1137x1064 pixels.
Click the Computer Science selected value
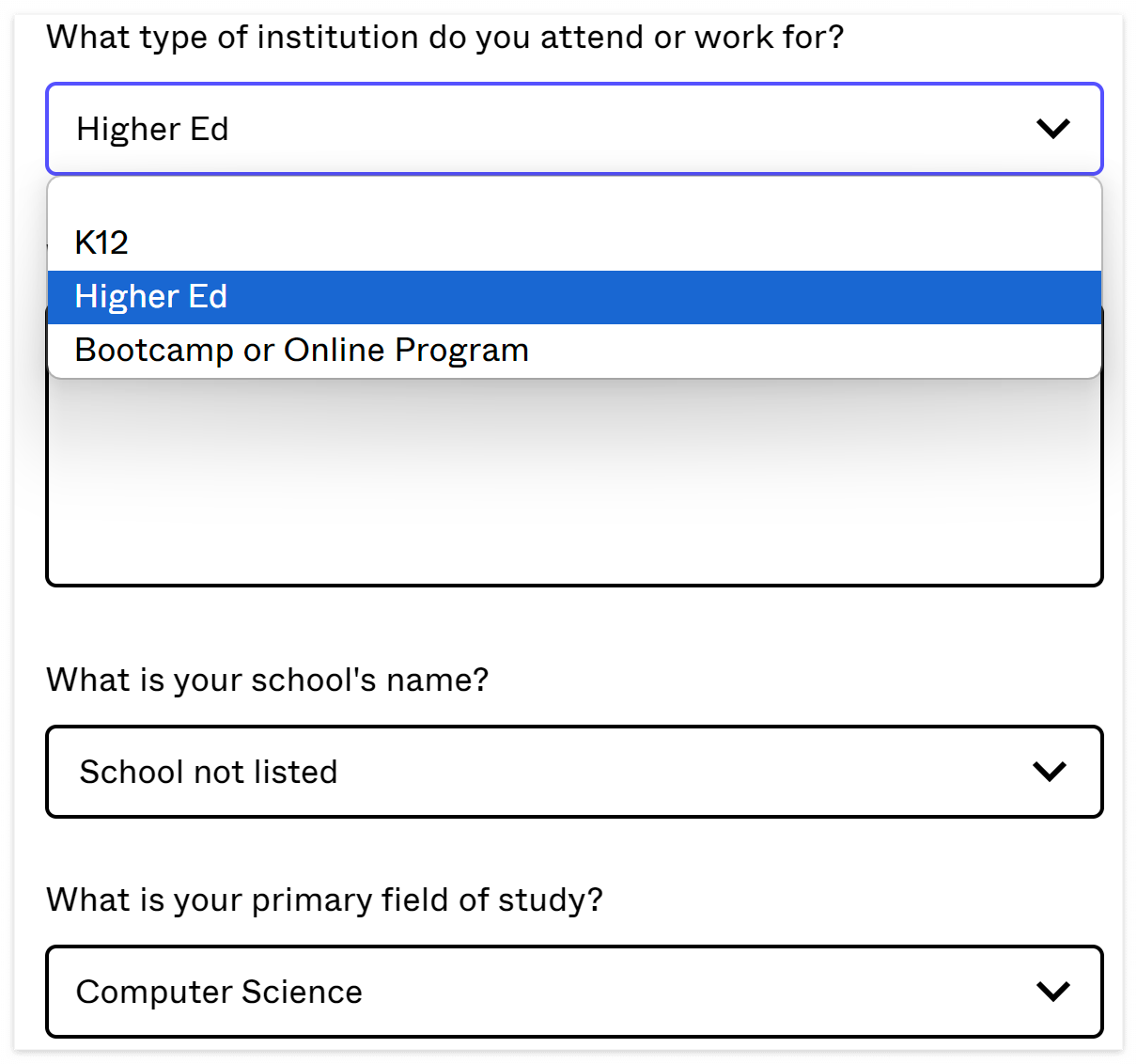pos(219,992)
